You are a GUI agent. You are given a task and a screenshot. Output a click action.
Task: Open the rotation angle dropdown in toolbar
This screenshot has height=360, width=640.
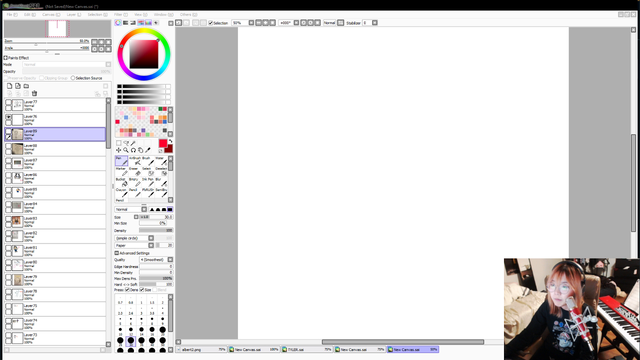pos(296,23)
